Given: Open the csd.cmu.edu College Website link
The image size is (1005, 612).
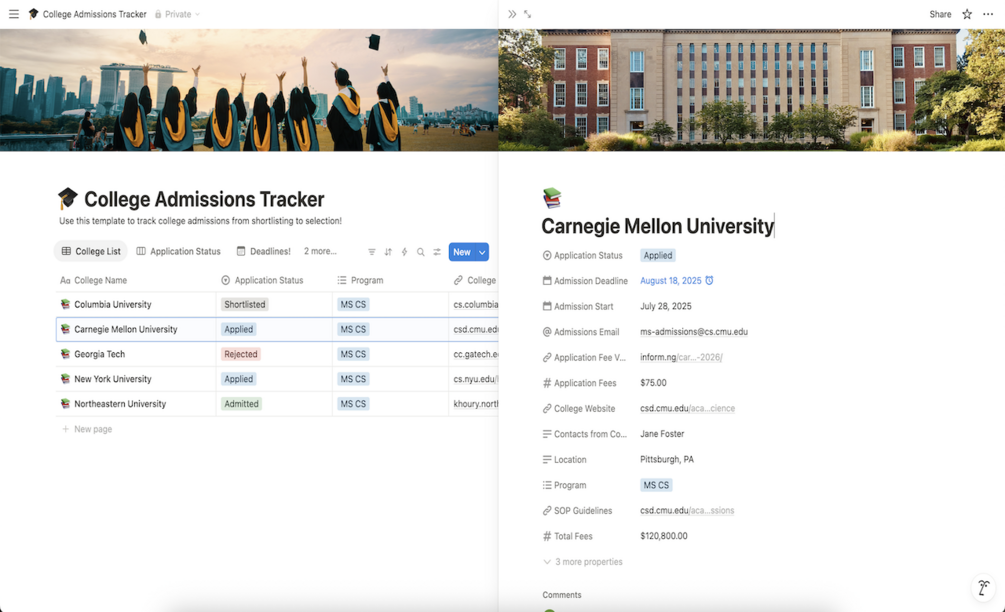Looking at the screenshot, I should click(687, 408).
